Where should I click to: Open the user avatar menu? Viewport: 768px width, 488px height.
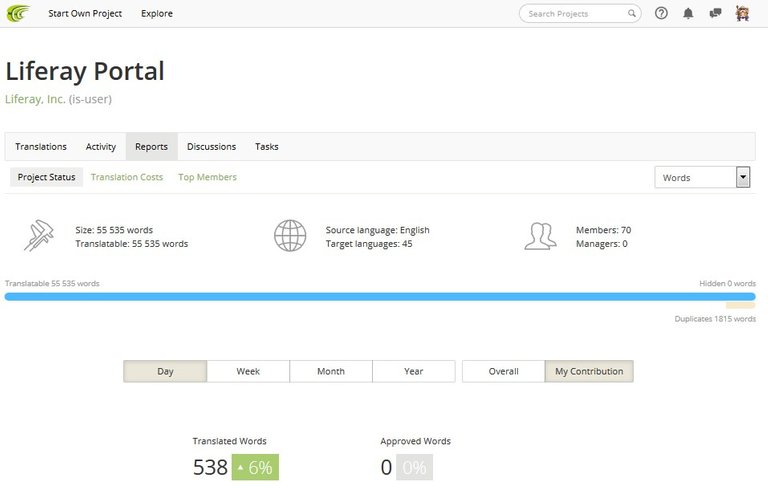[x=743, y=13]
